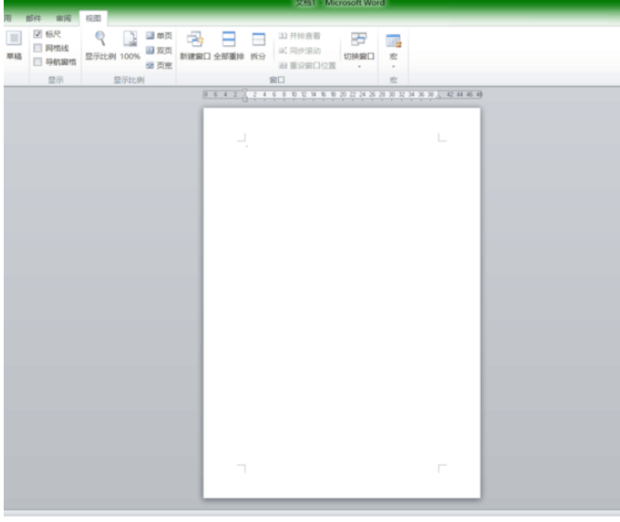Click View Side by Side (并排查看)
Viewport: 620px width, 522px height.
[299, 36]
